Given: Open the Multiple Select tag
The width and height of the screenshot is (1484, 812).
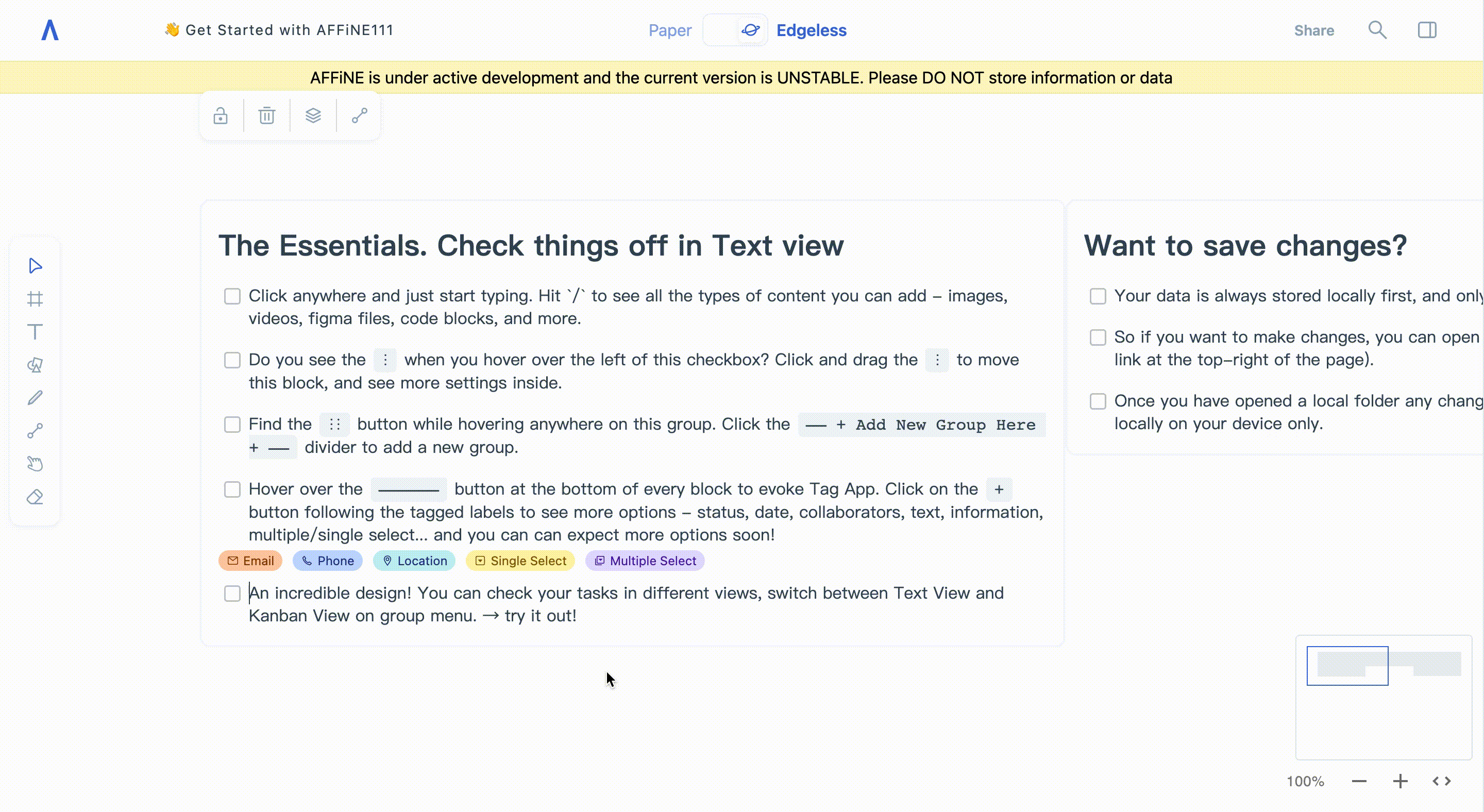Looking at the screenshot, I should (645, 561).
